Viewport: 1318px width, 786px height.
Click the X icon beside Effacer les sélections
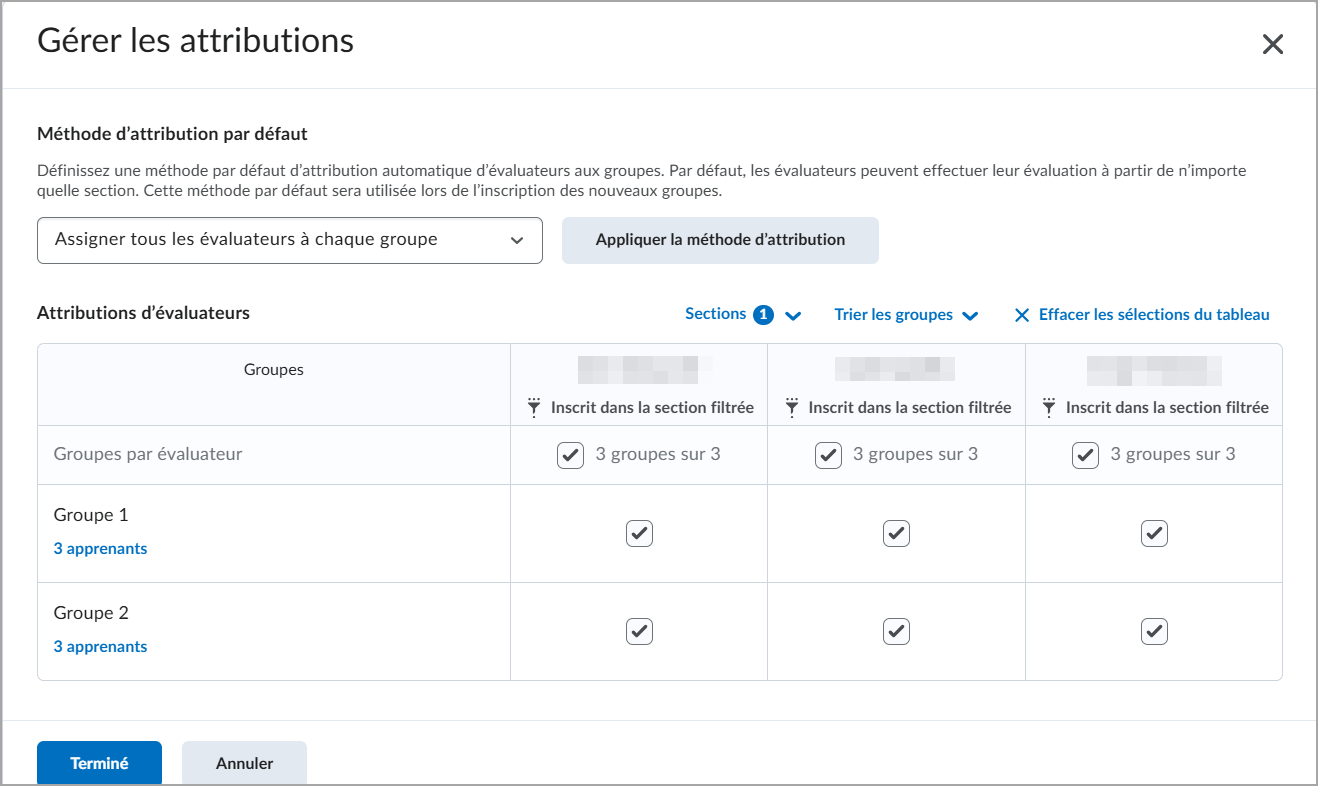click(x=1021, y=315)
